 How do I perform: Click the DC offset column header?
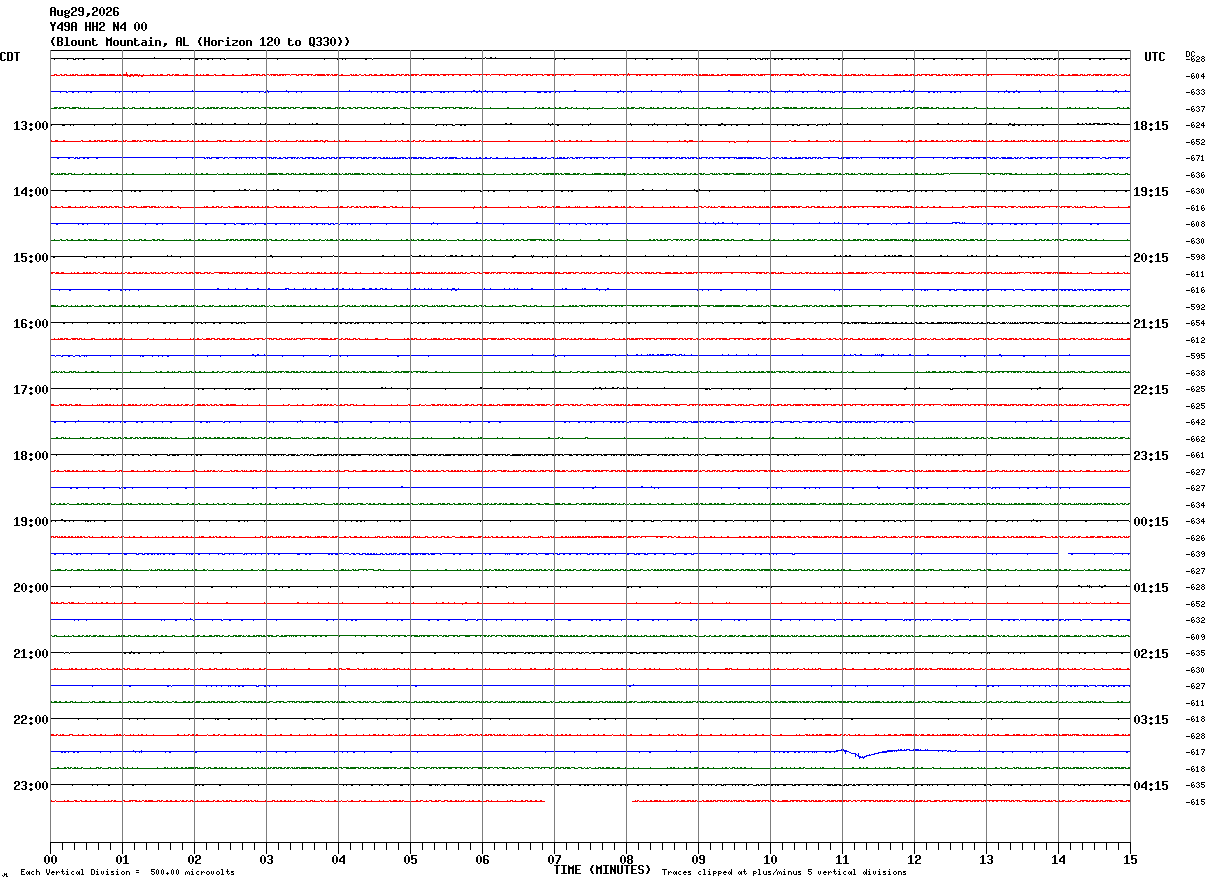1190,53
